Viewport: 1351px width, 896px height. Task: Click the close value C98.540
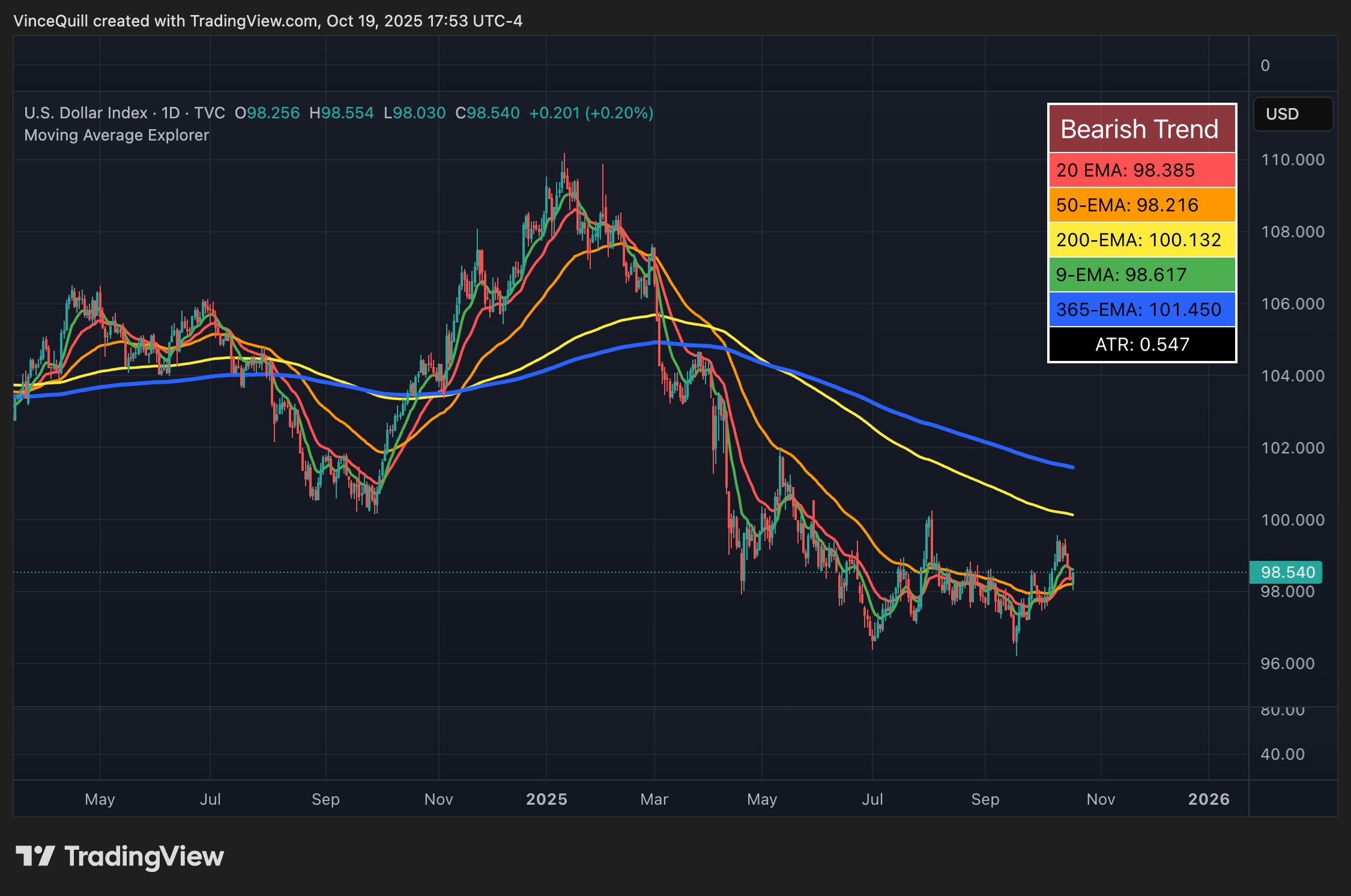(488, 113)
